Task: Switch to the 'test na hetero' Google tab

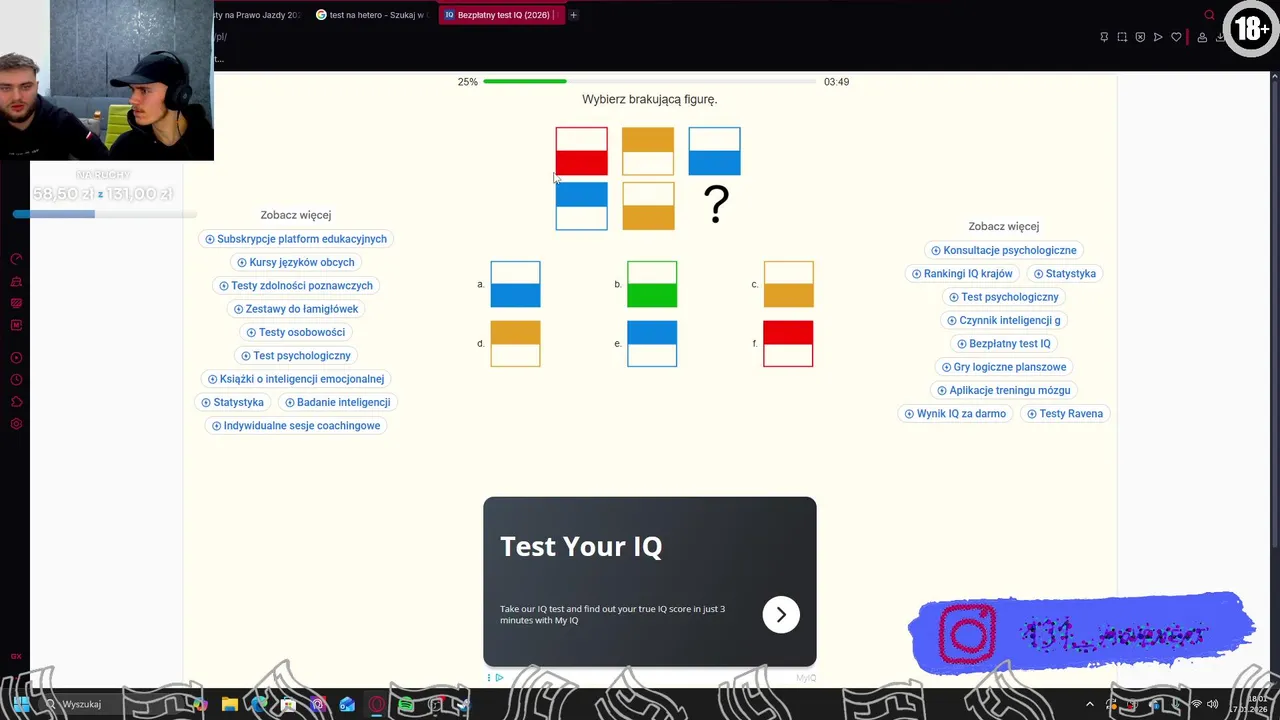Action: click(371, 15)
